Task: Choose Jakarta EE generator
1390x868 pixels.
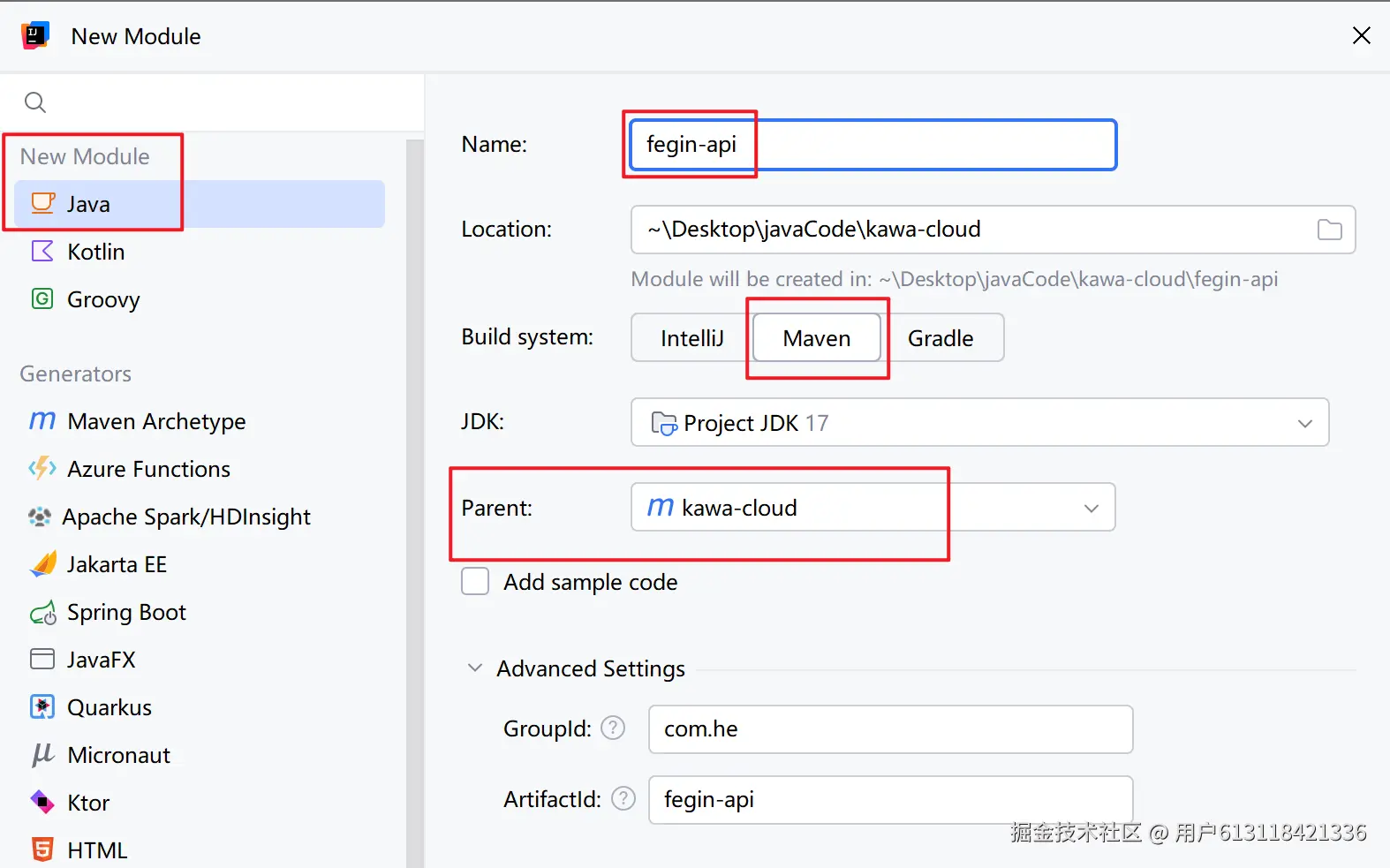Action: point(117,564)
